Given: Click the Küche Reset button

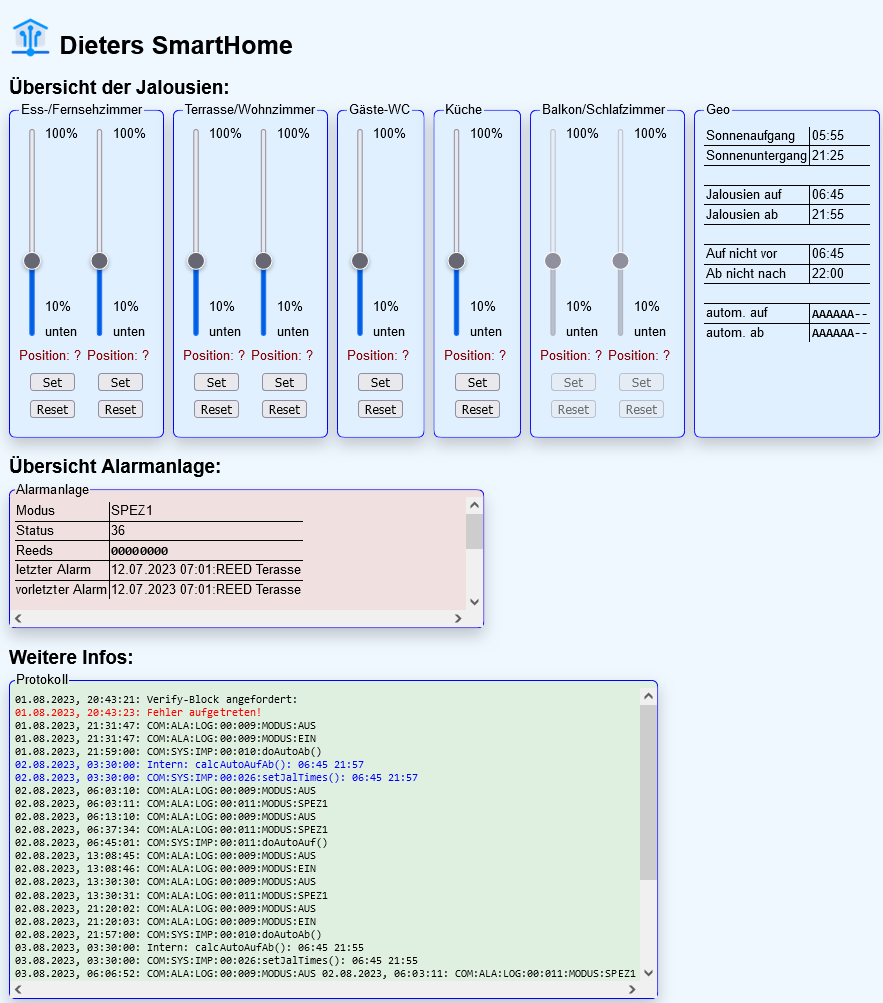Looking at the screenshot, I should point(477,409).
